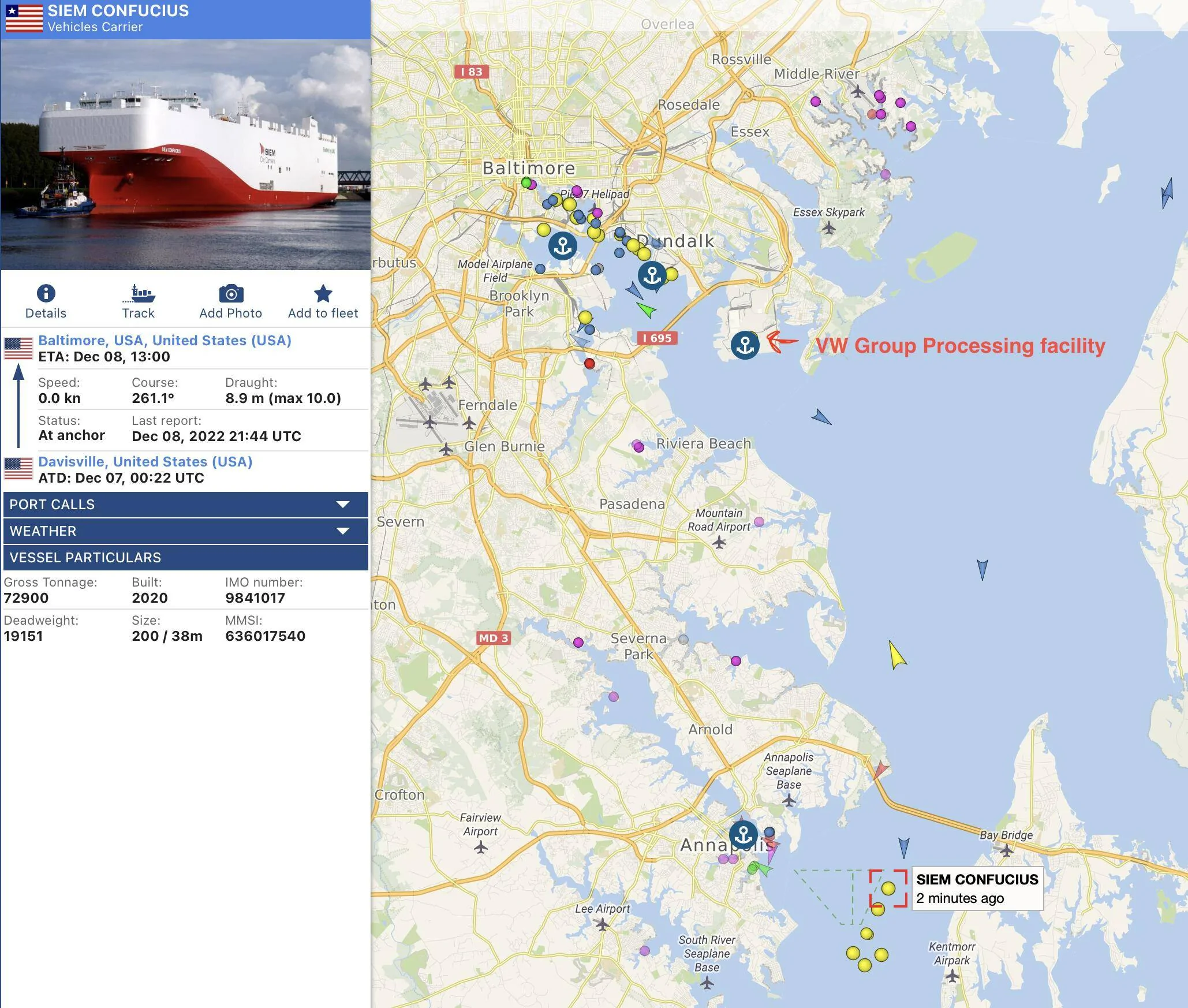The height and width of the screenshot is (1008, 1188).
Task: Select the Lee Airport plane icon
Action: click(x=602, y=924)
